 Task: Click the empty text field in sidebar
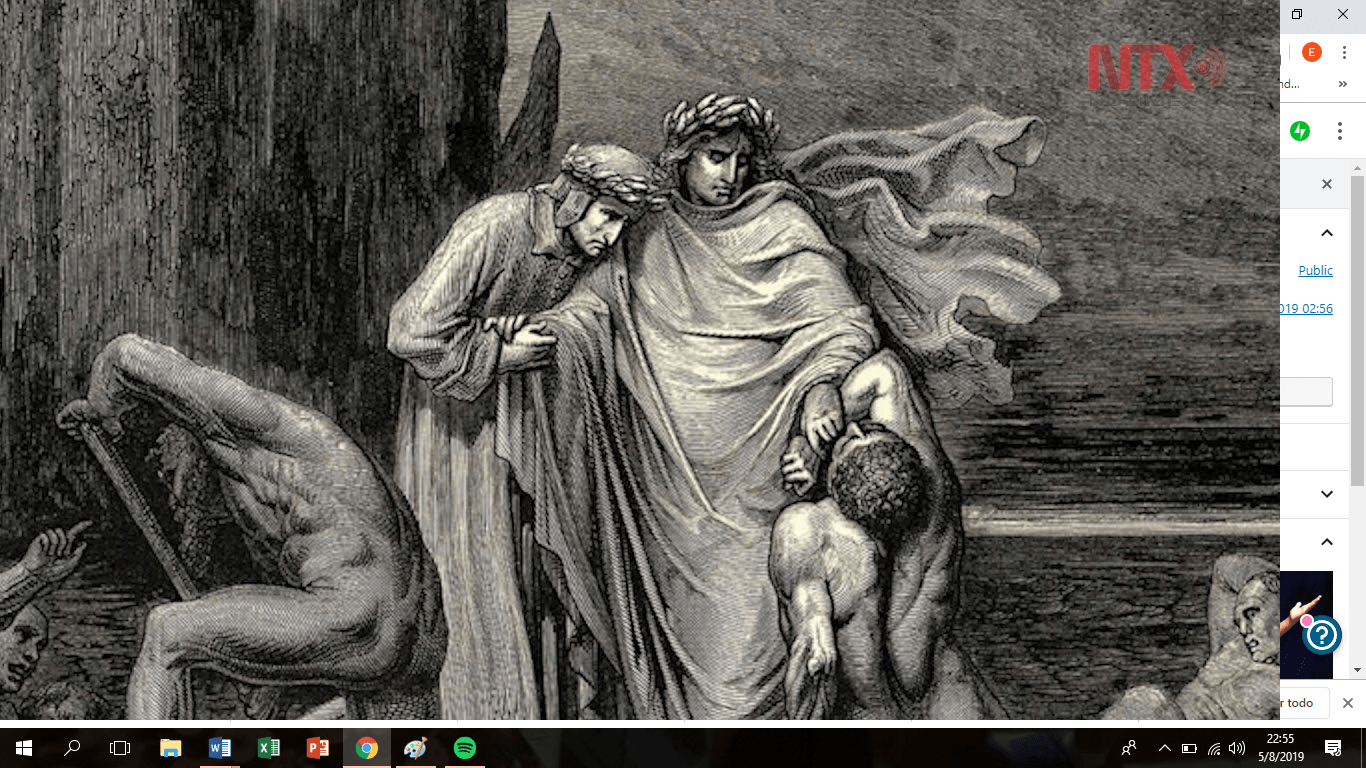(1306, 392)
